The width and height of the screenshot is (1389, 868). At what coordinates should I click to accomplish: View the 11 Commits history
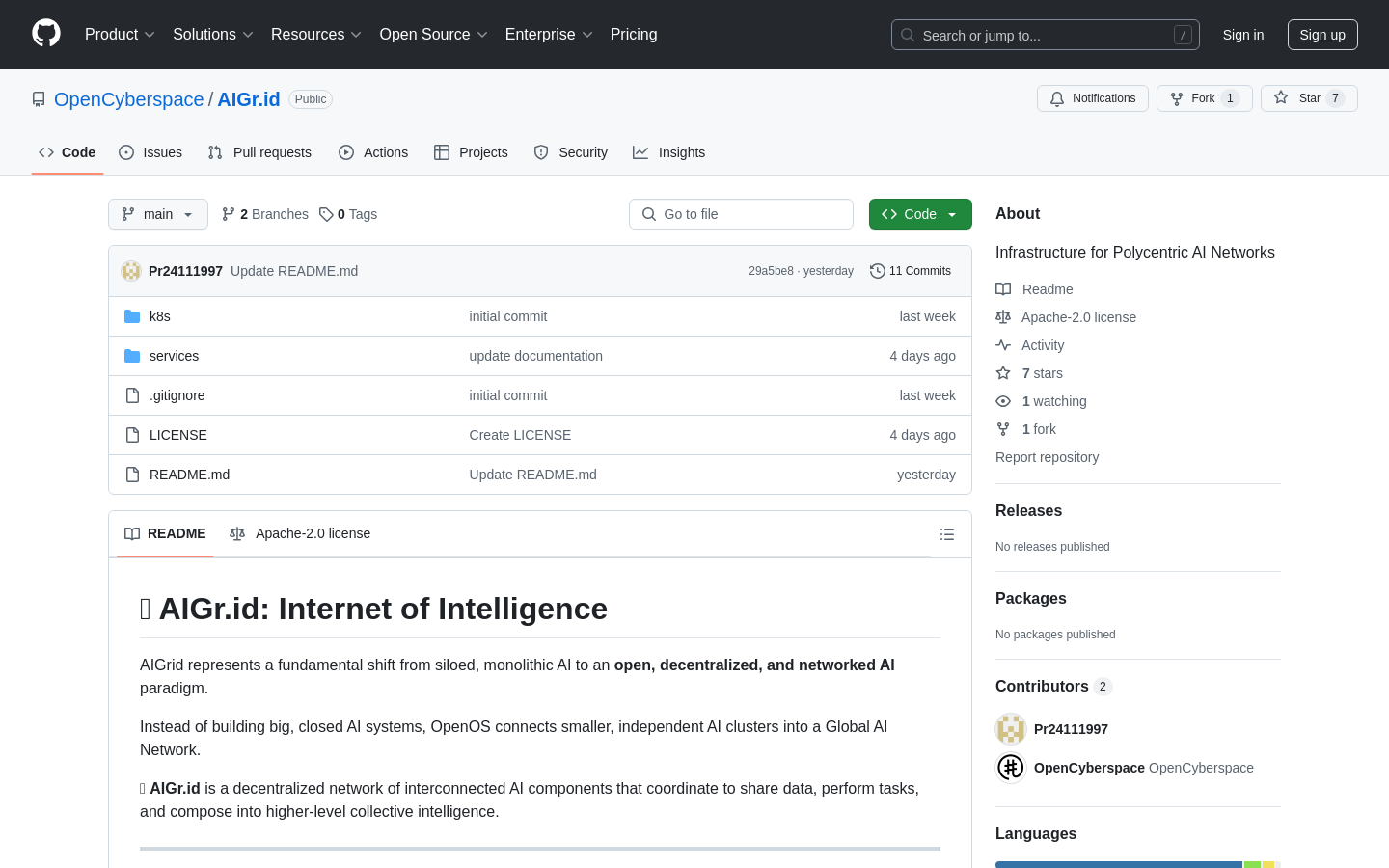coord(911,271)
